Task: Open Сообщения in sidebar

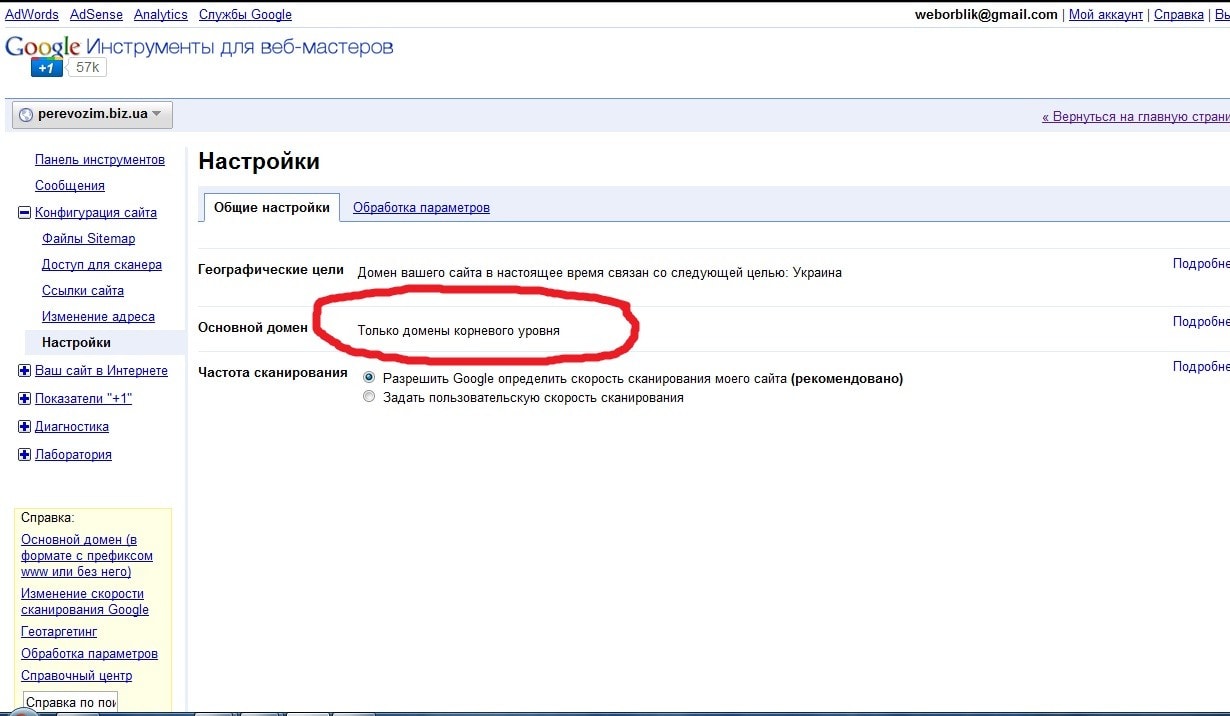Action: pyautogui.click(x=70, y=186)
